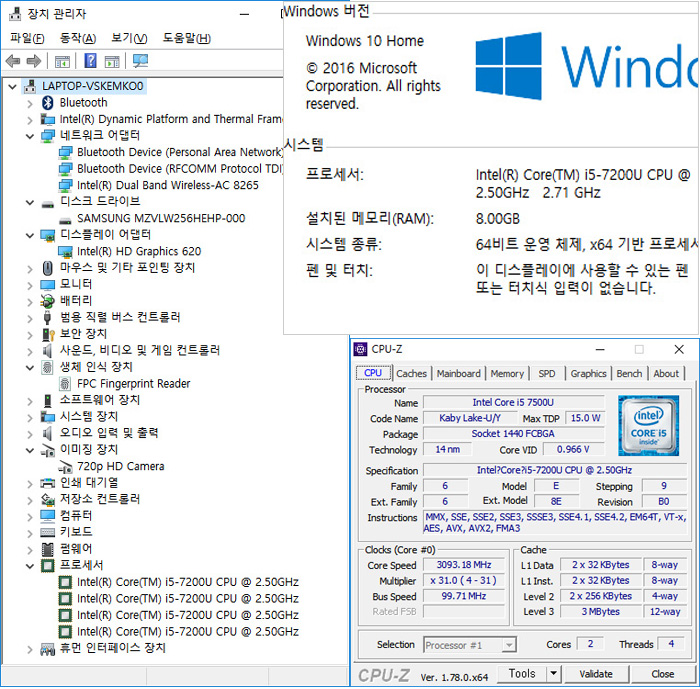
Task: Switch to the SPD tab in CPU-Z
Action: [547, 373]
